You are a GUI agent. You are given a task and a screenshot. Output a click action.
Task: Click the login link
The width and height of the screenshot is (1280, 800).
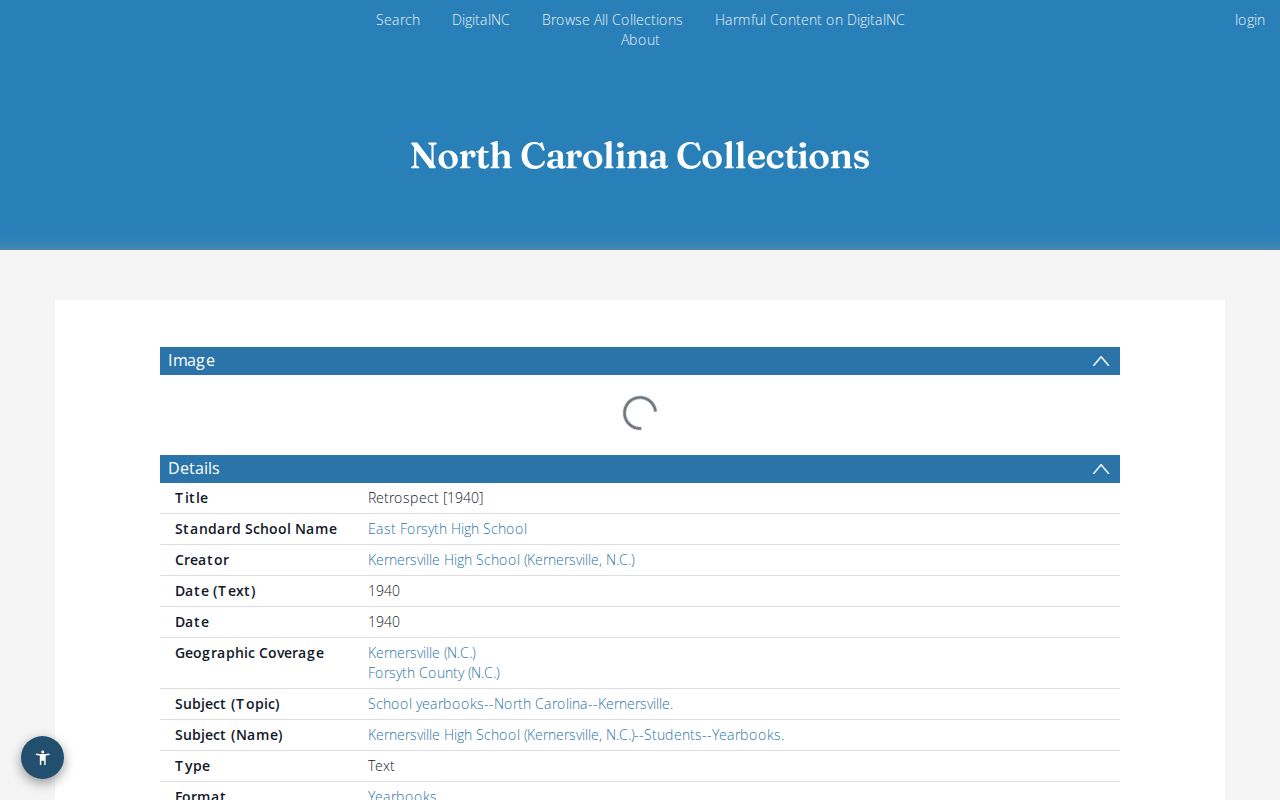(x=1250, y=20)
